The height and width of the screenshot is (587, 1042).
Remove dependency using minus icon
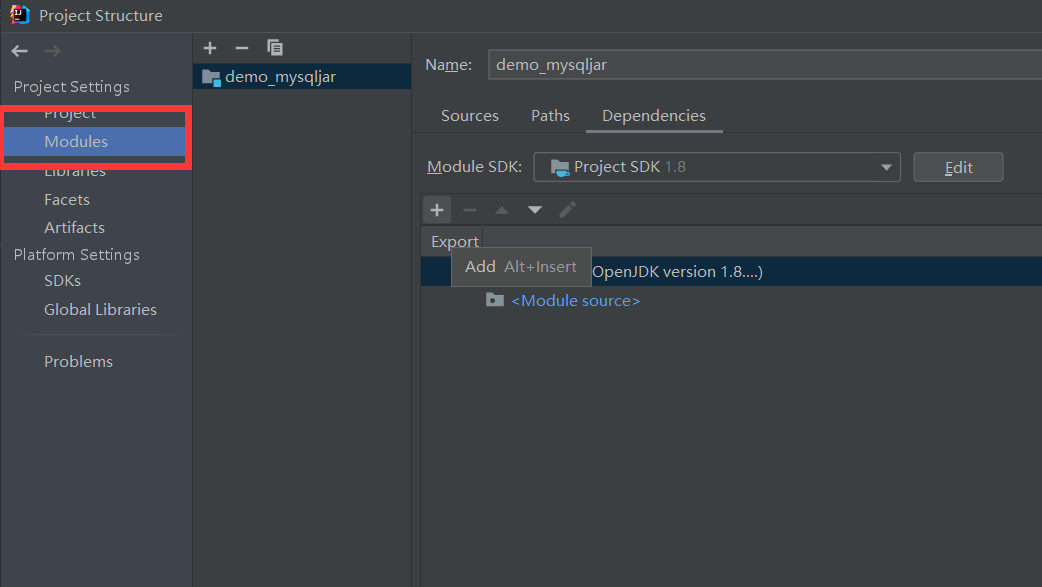tap(470, 210)
